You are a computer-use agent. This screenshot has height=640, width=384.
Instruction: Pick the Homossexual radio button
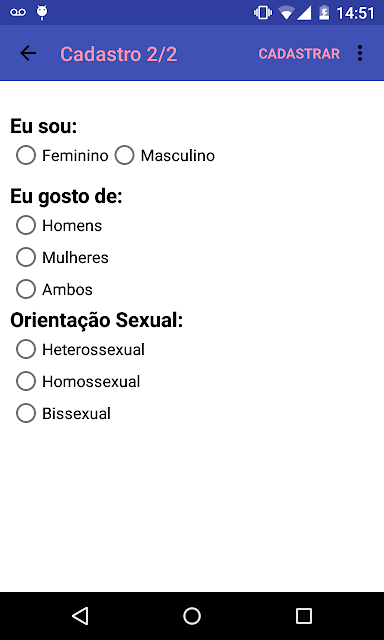tap(78, 381)
